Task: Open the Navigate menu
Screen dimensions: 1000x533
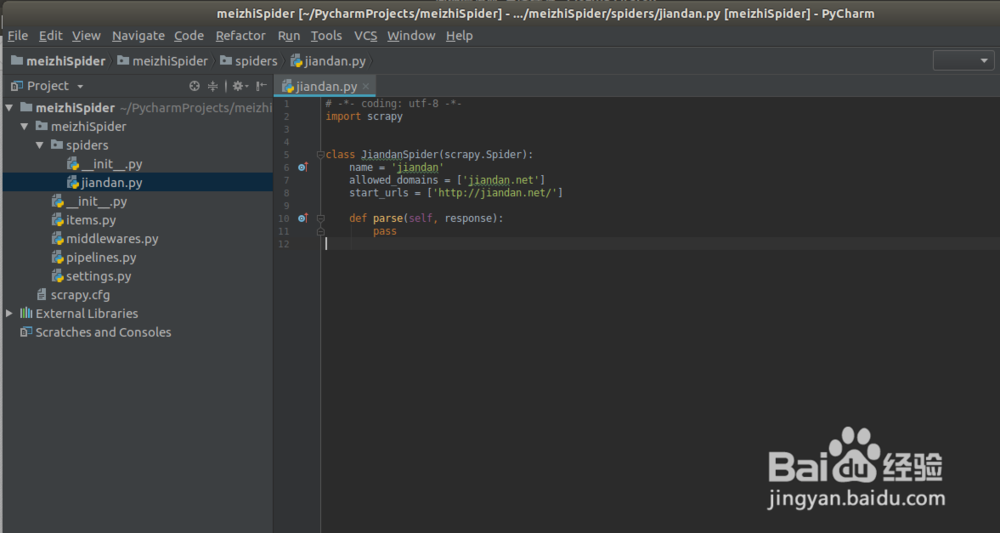Action: pos(138,36)
